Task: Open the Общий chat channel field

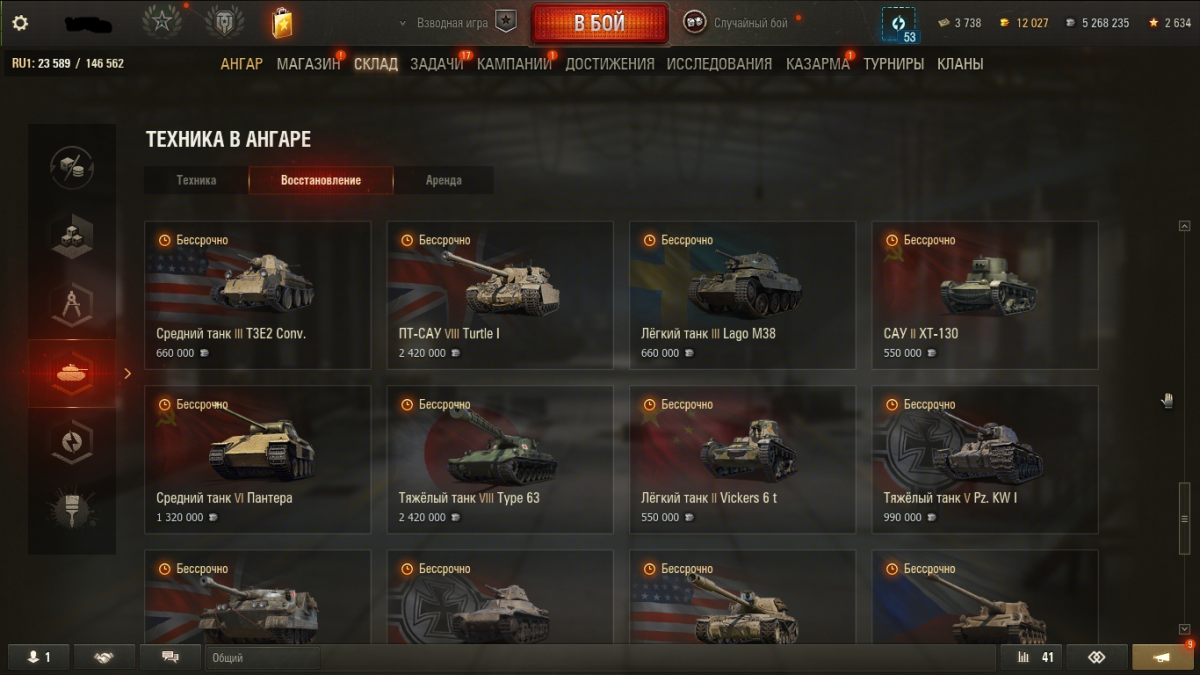Action: click(x=263, y=657)
